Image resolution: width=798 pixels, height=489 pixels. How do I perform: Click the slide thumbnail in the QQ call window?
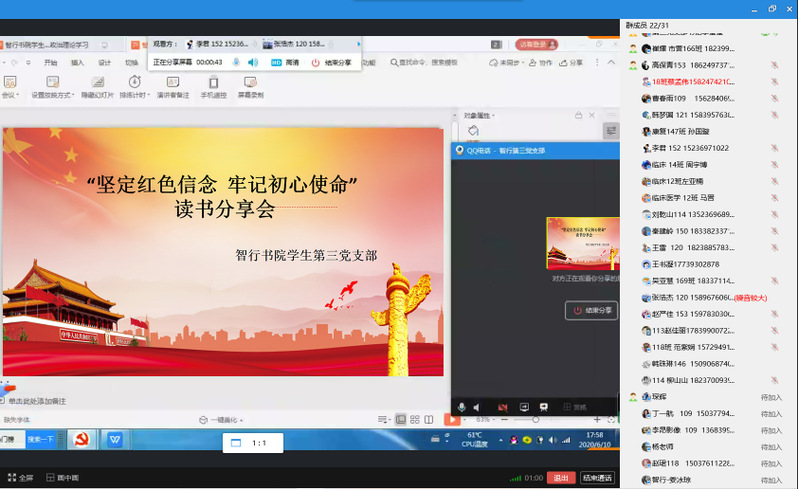click(581, 244)
